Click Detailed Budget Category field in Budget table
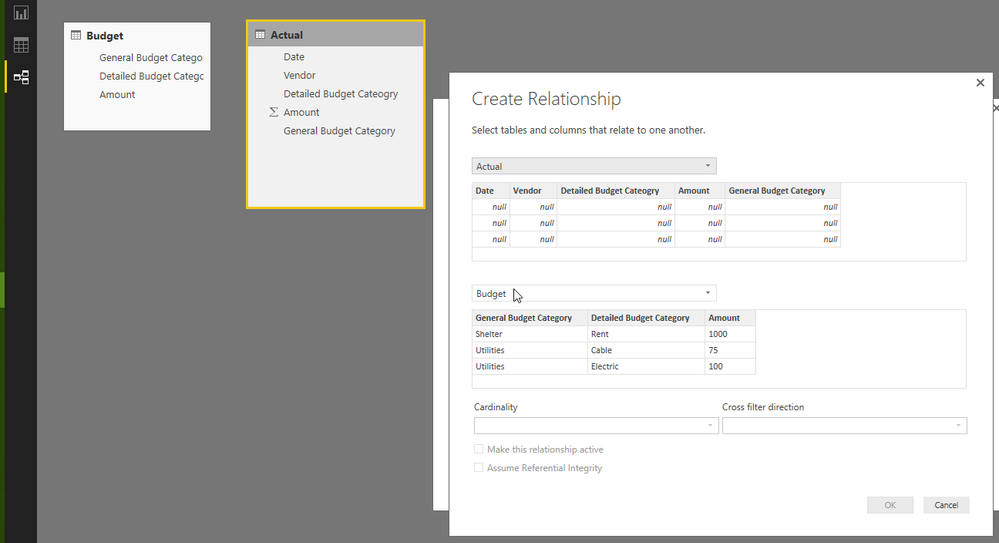This screenshot has height=543, width=999. point(152,76)
